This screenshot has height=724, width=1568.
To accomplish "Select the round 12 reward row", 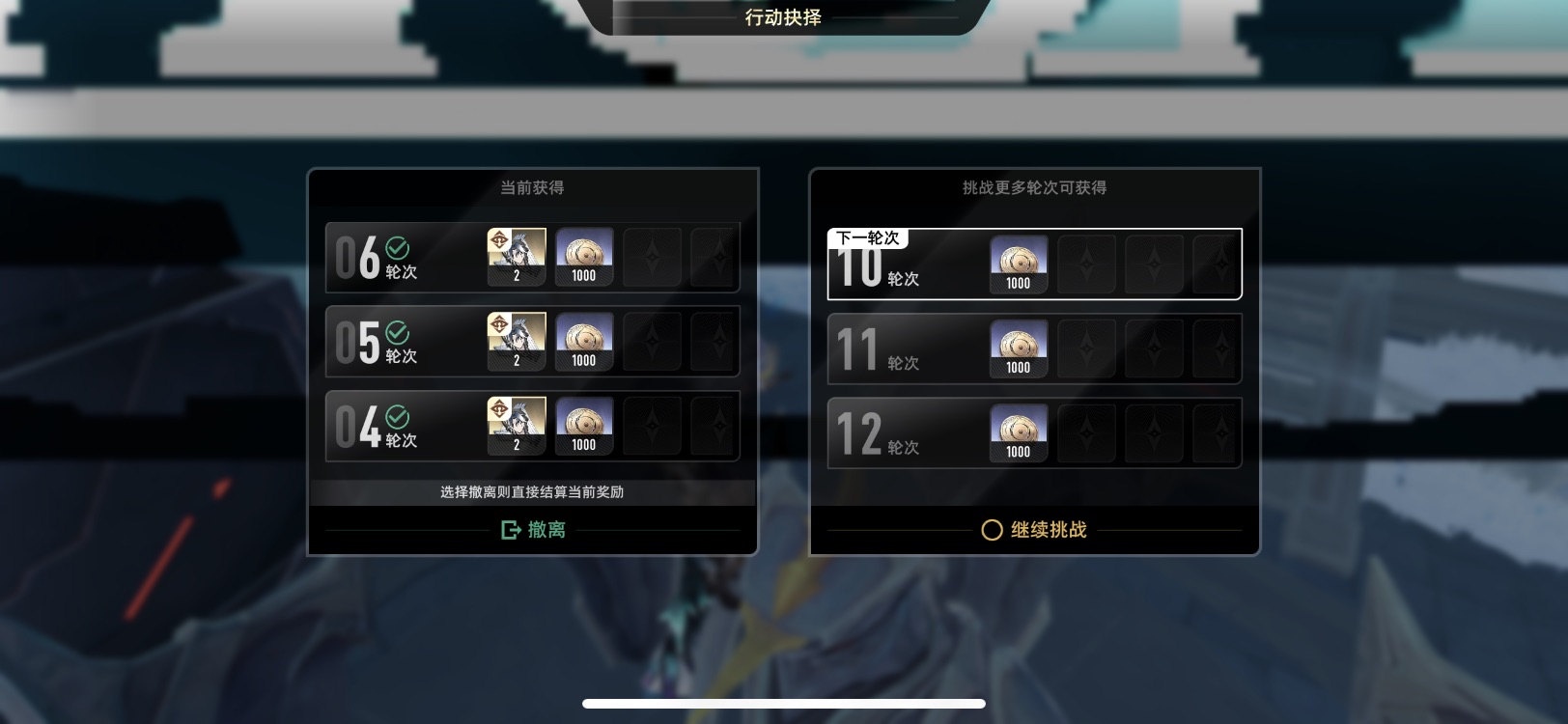I will 1034,432.
